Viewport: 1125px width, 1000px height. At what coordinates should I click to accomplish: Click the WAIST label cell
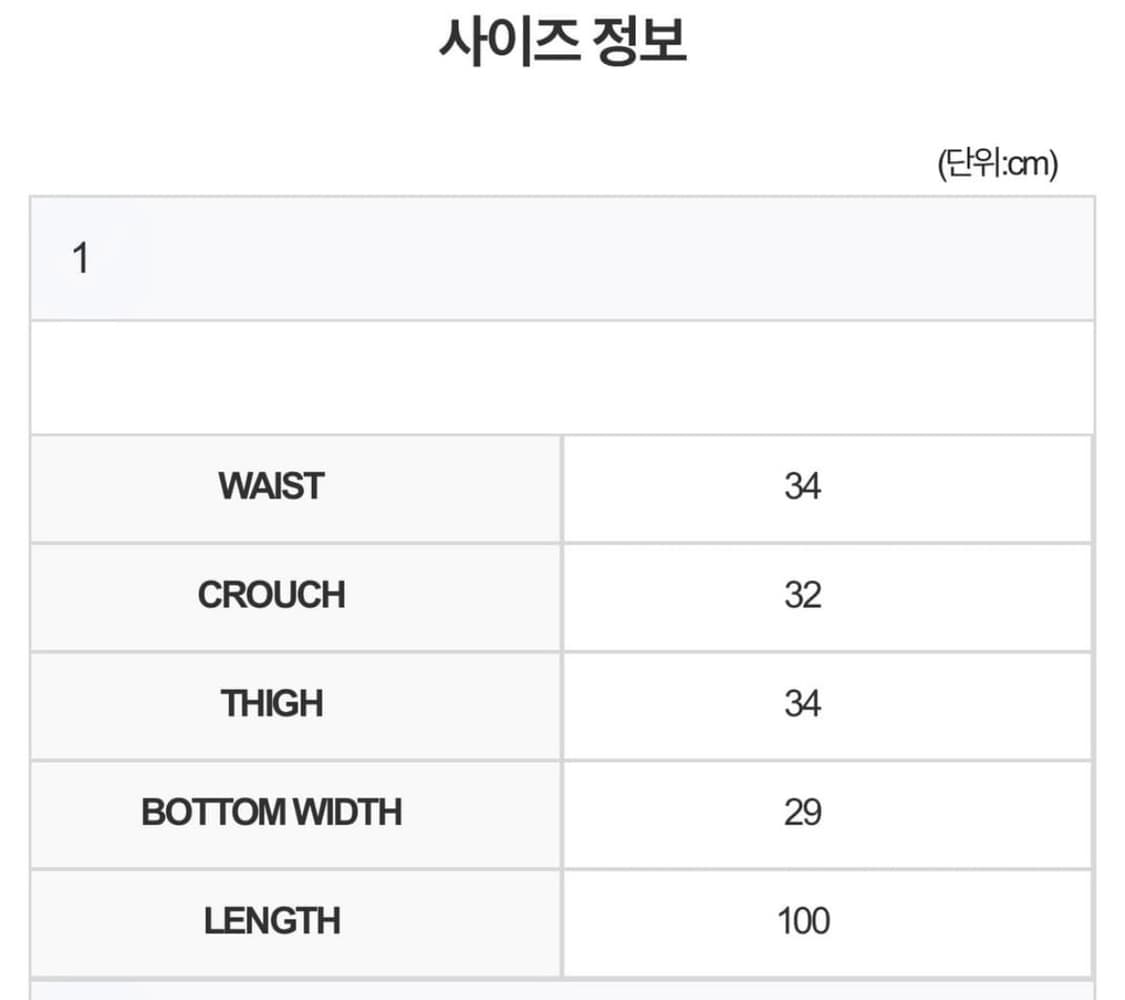pyautogui.click(x=272, y=487)
